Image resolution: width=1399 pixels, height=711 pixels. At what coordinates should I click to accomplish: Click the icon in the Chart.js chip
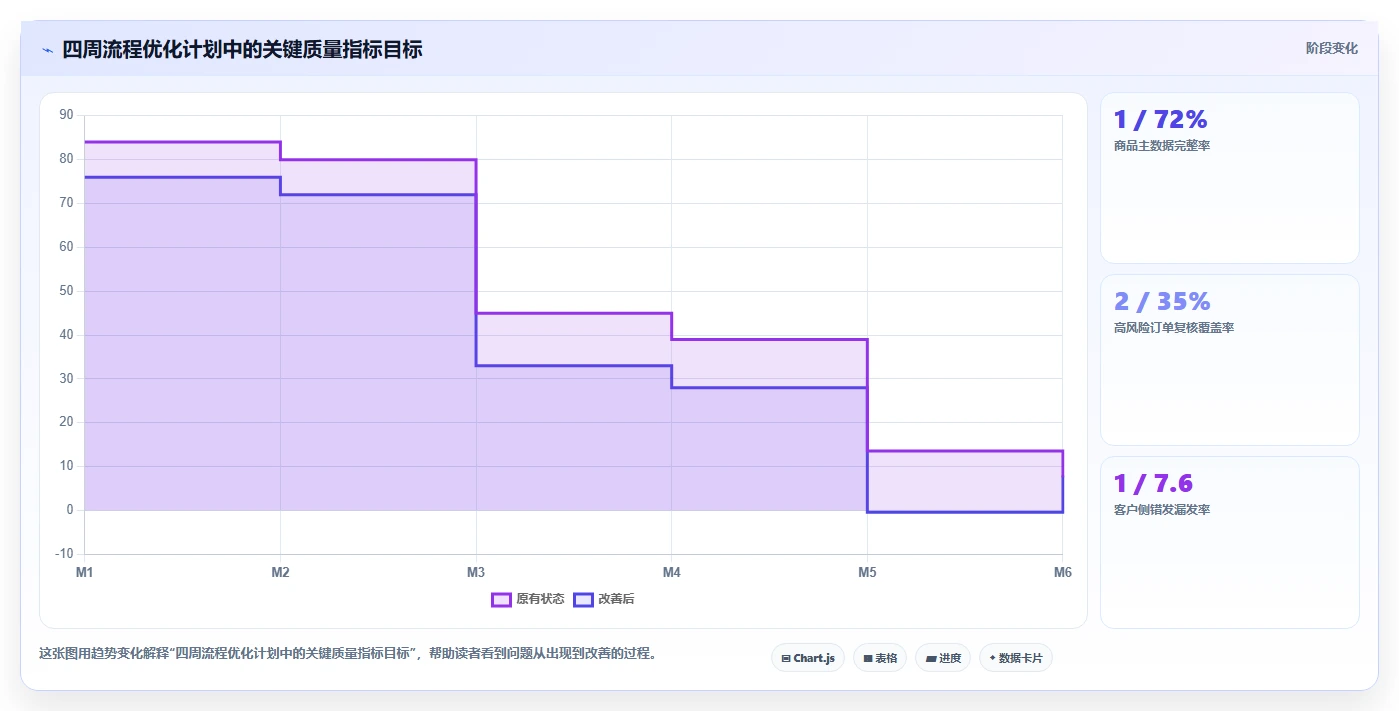pos(786,658)
